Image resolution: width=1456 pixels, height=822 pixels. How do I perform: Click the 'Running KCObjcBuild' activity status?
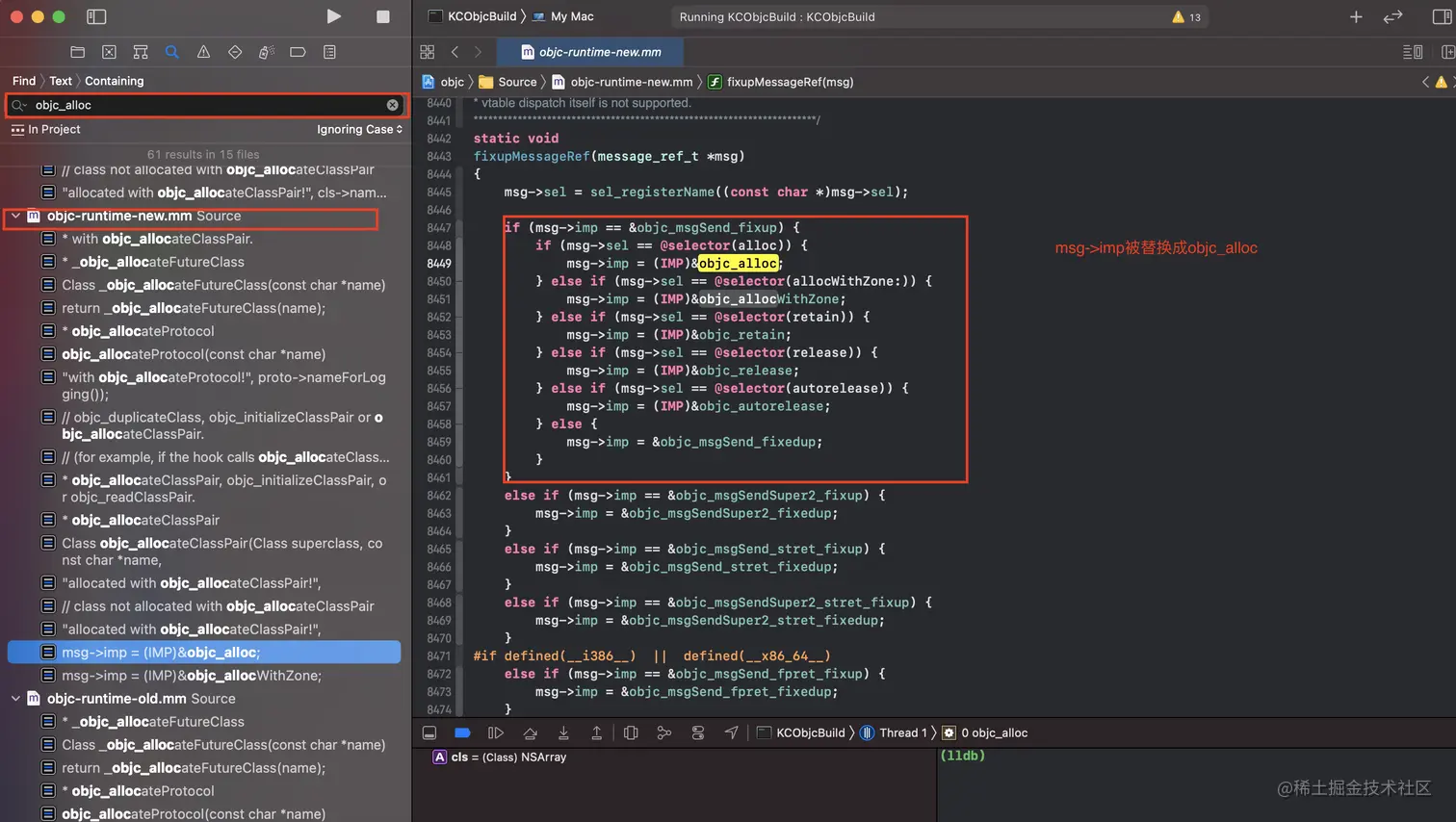(777, 17)
